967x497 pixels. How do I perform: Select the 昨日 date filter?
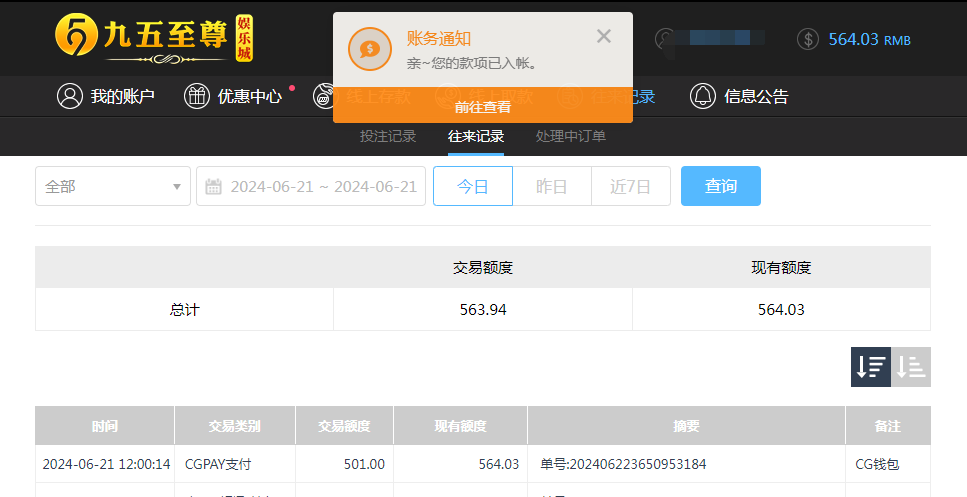pos(552,187)
